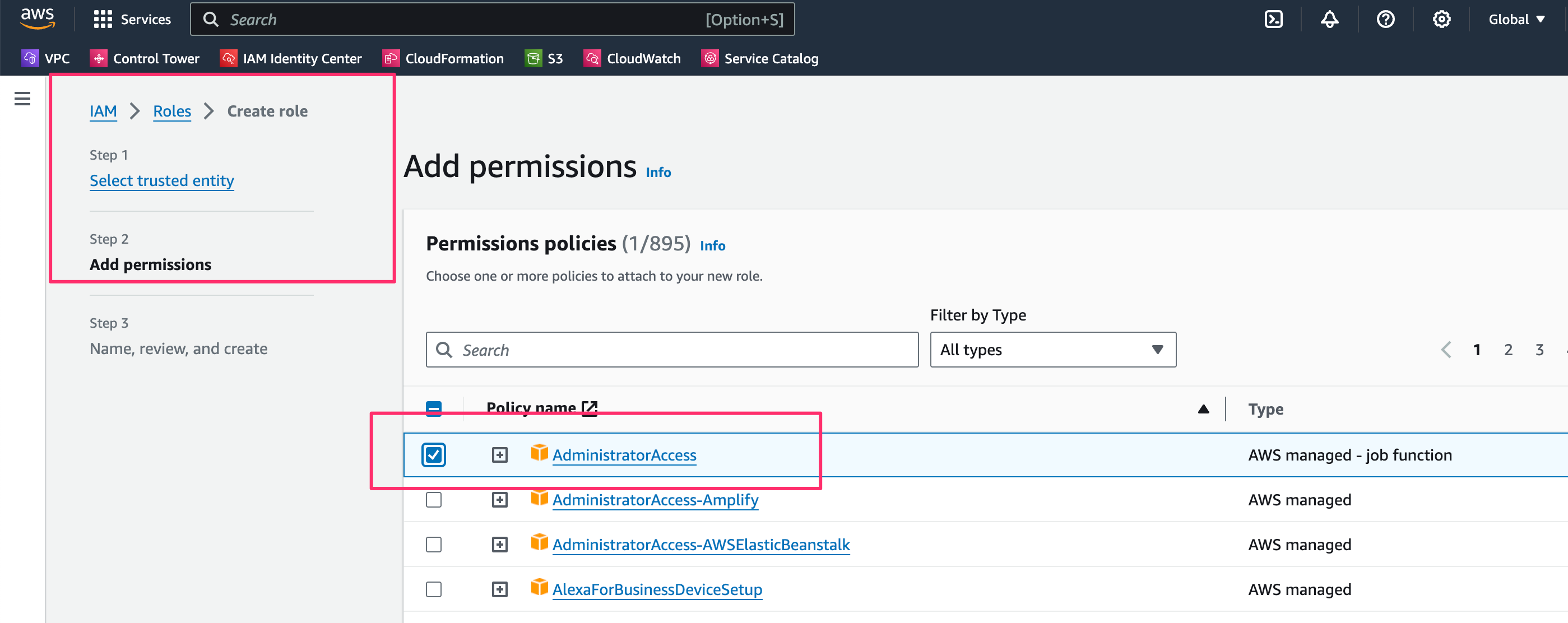Open the left hamburger navigation menu

pyautogui.click(x=22, y=99)
